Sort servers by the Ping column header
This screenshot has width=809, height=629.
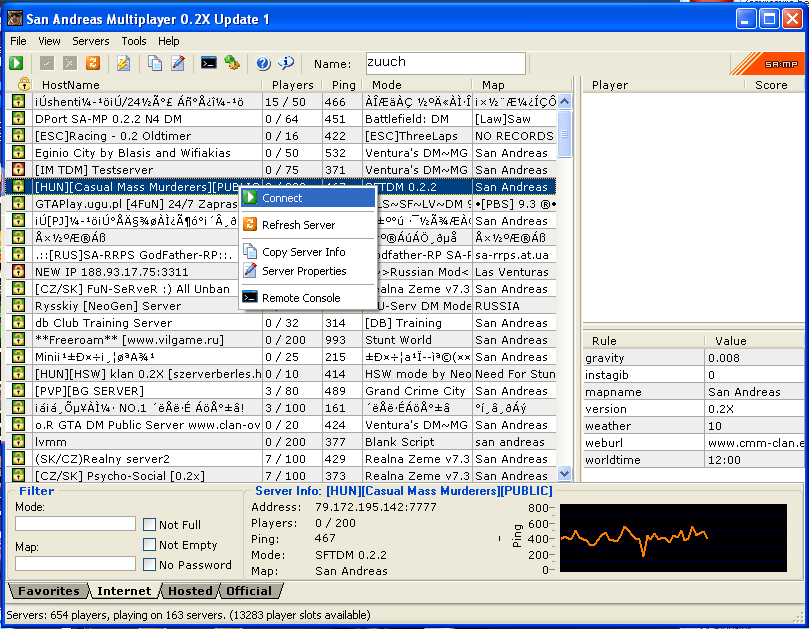(343, 85)
